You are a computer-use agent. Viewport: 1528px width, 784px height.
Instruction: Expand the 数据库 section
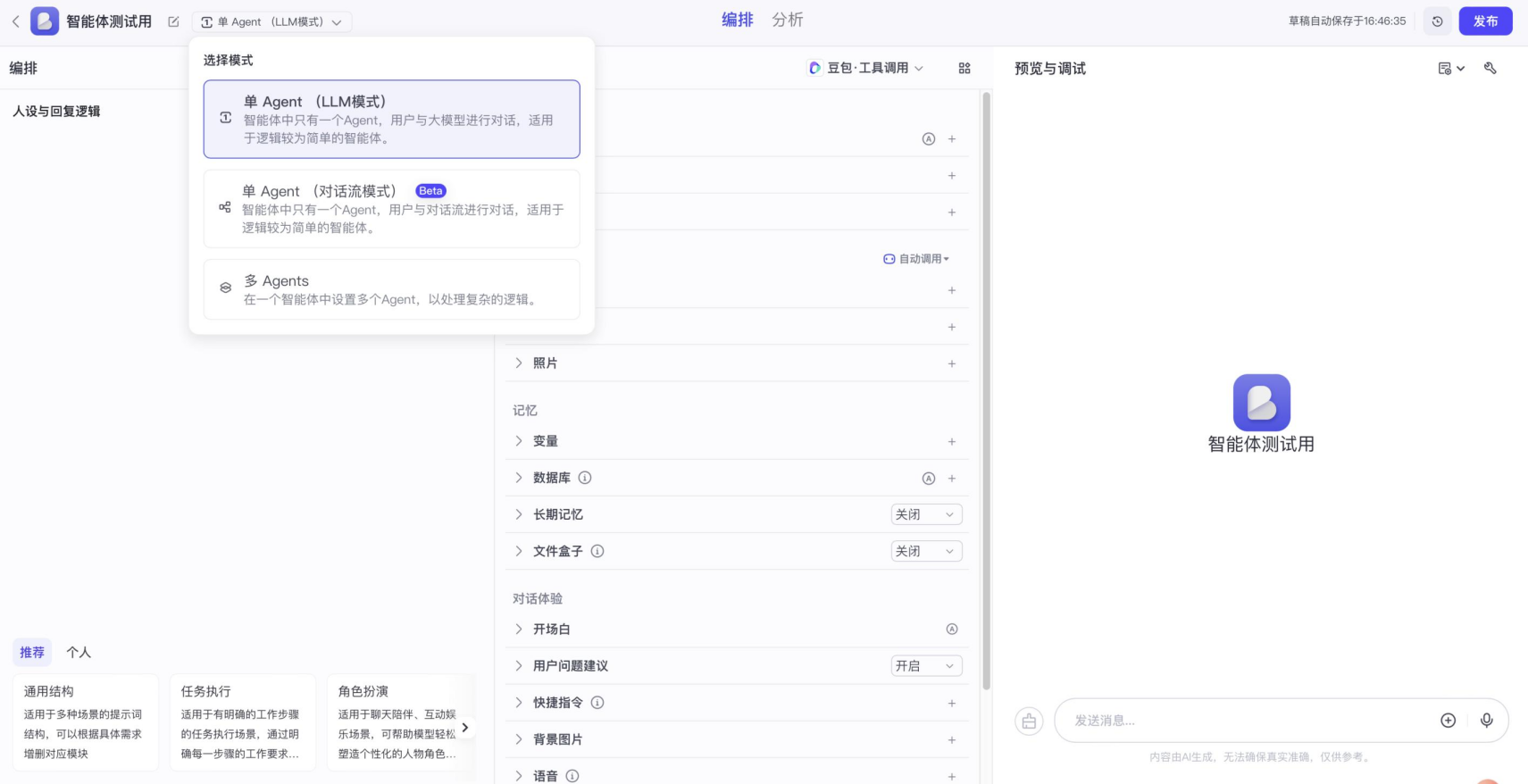point(519,478)
